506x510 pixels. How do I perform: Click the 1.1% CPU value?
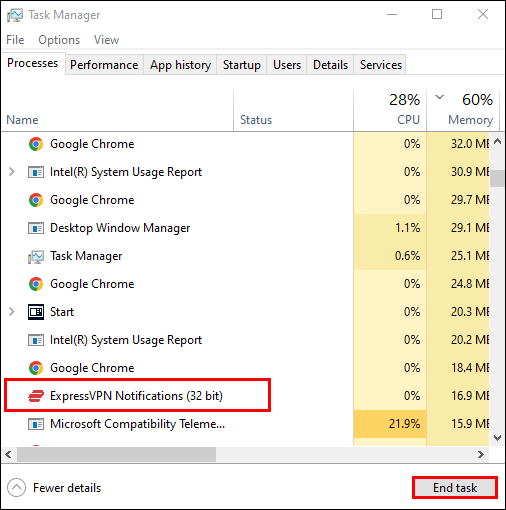click(x=407, y=228)
